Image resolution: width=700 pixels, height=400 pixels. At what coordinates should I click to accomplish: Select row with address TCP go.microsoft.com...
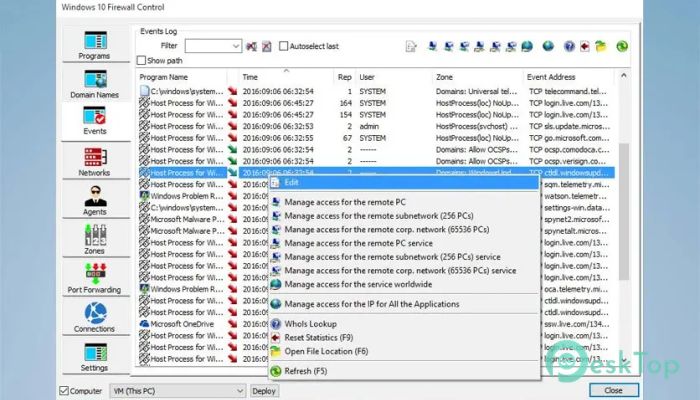pyautogui.click(x=376, y=138)
